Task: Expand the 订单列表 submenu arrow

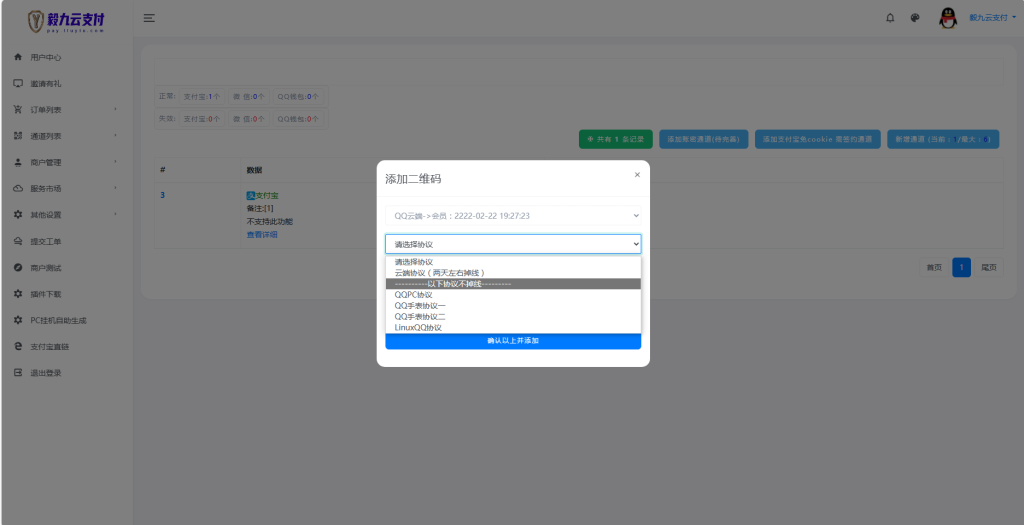Action: (116, 109)
